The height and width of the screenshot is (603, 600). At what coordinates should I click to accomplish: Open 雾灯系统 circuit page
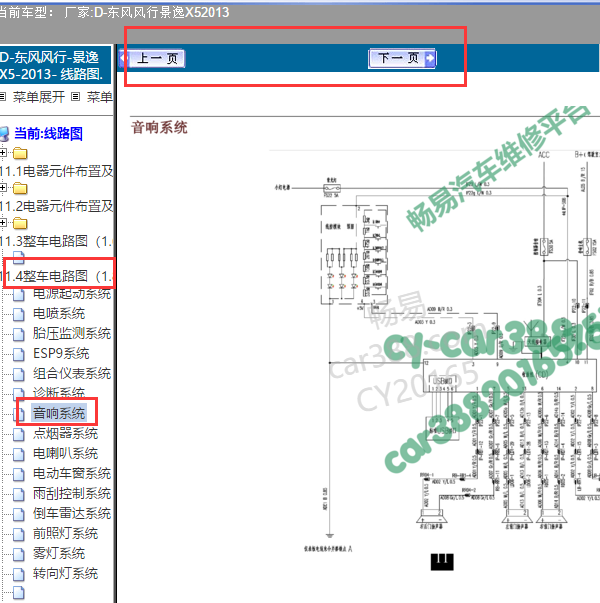tap(59, 553)
